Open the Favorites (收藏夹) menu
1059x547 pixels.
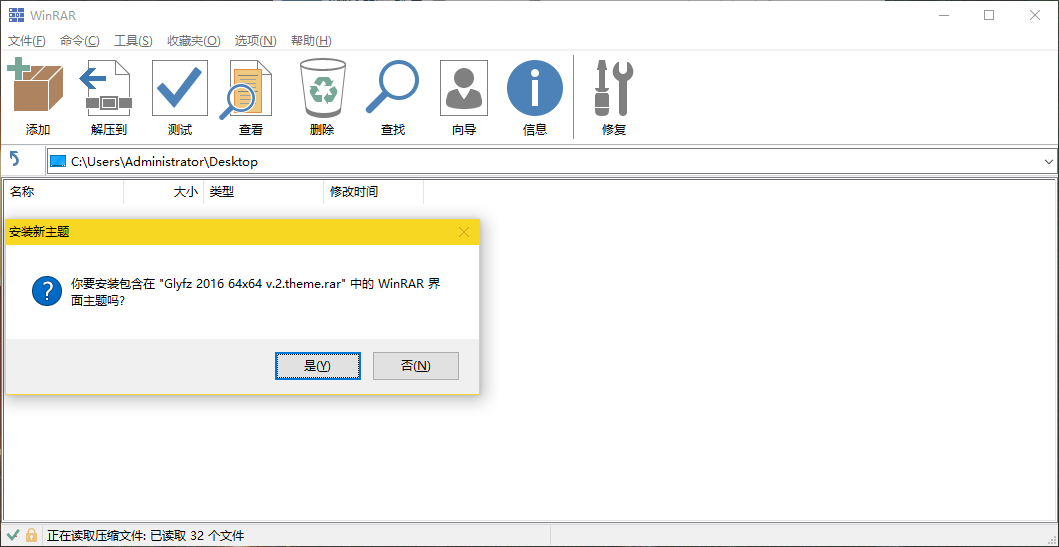194,41
